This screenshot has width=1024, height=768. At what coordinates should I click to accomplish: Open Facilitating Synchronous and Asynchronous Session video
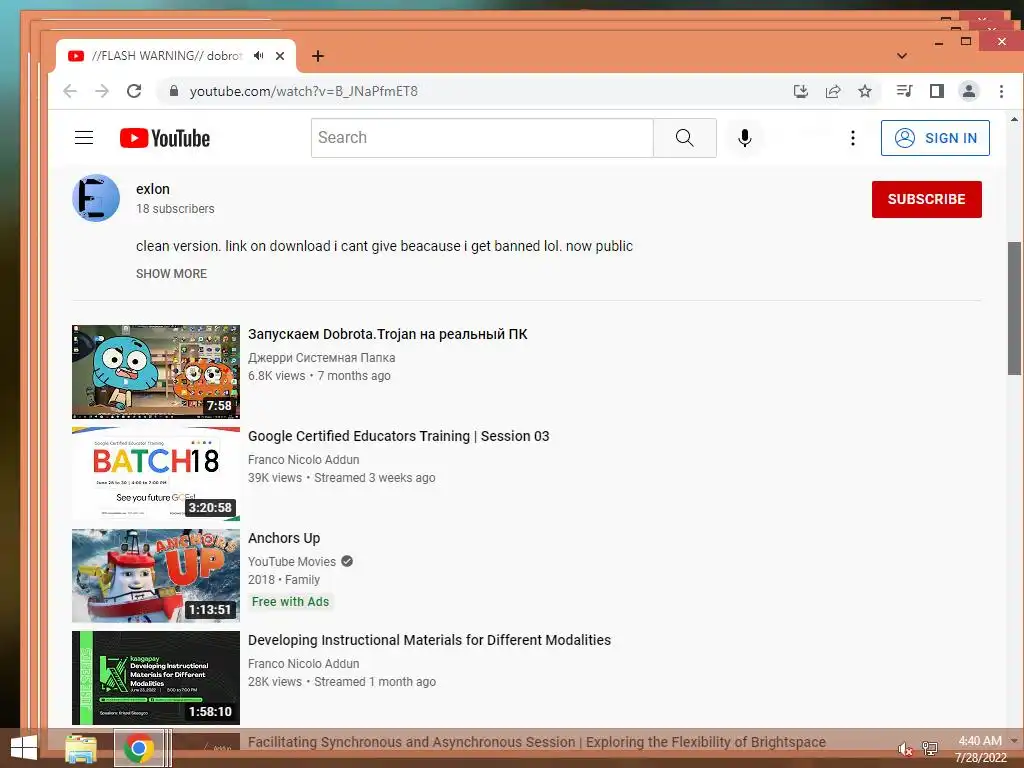536,742
